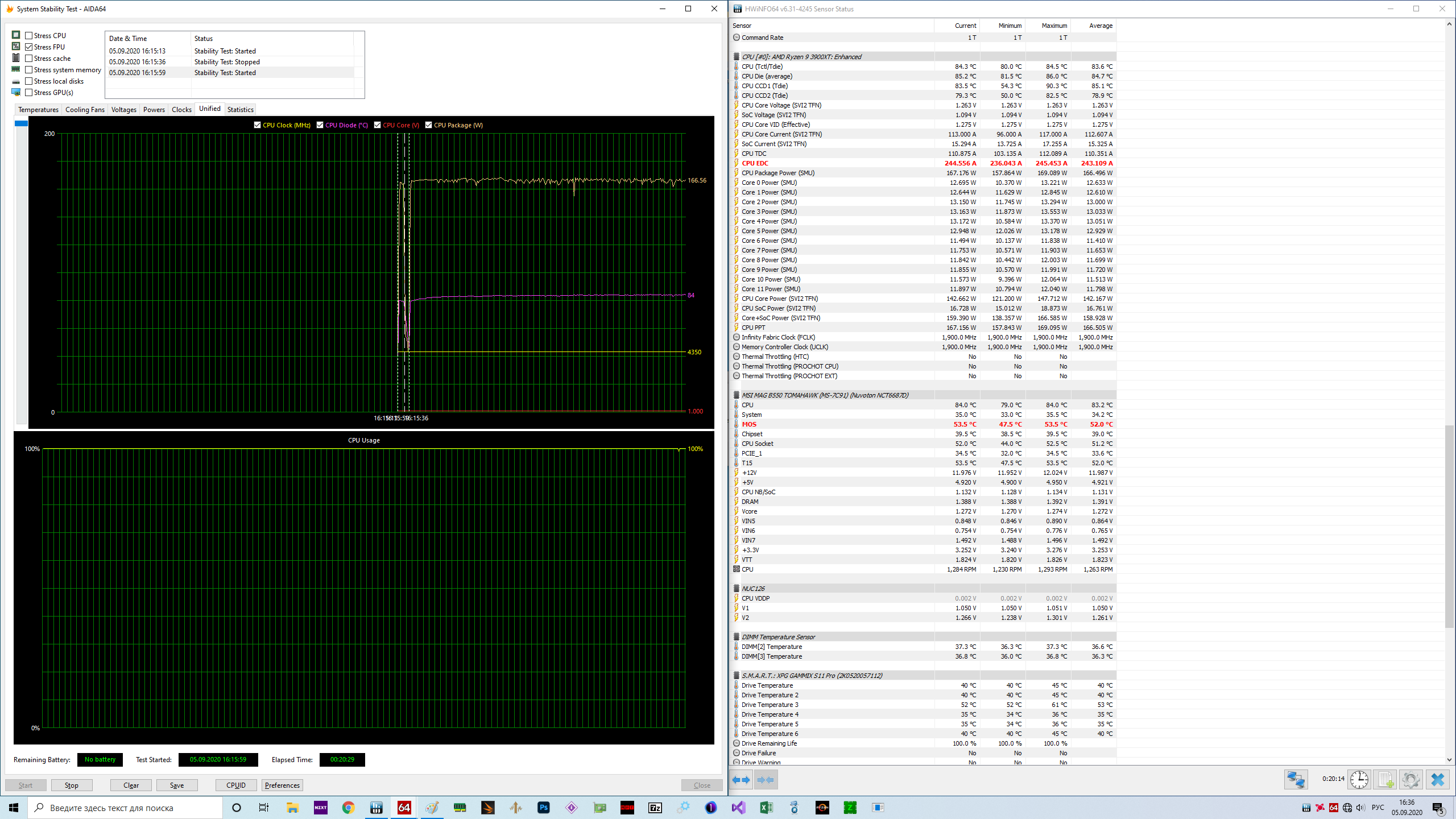Enable Stress system memory checkbox
The width and height of the screenshot is (1456, 819).
coord(28,69)
